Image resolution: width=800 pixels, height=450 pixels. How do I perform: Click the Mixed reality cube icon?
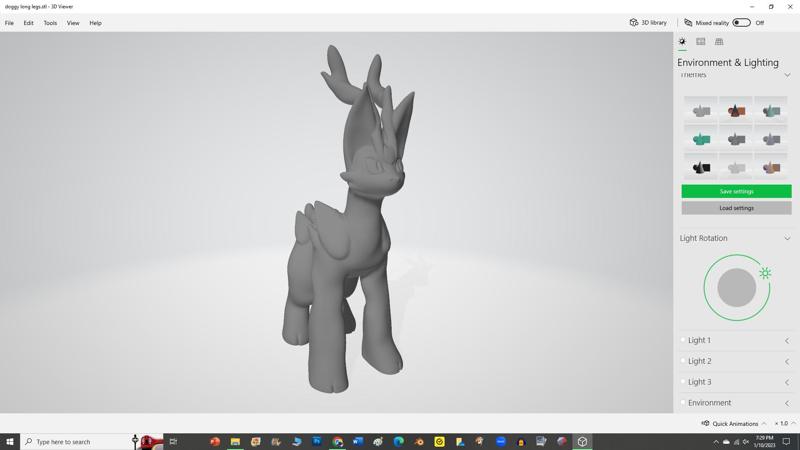688,23
